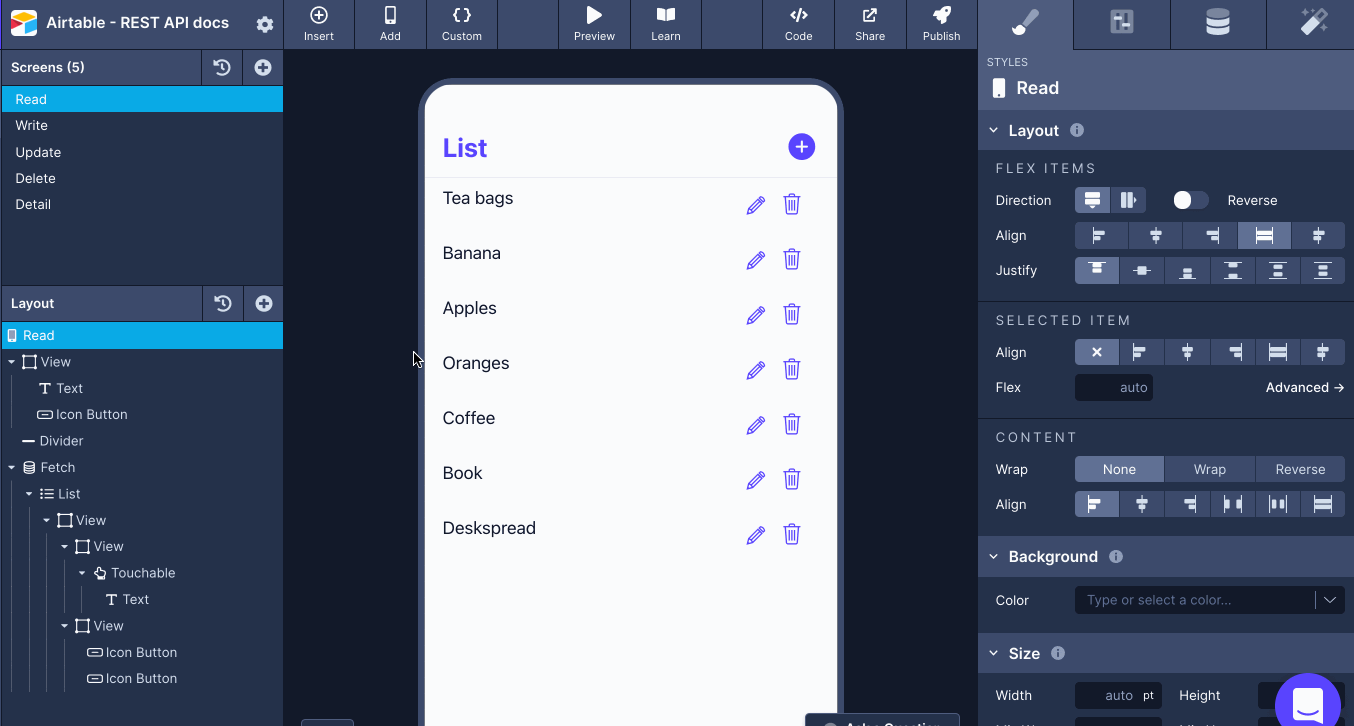Image resolution: width=1354 pixels, height=726 pixels.
Task: Switch to the Styles brush tab
Action: (x=1025, y=23)
